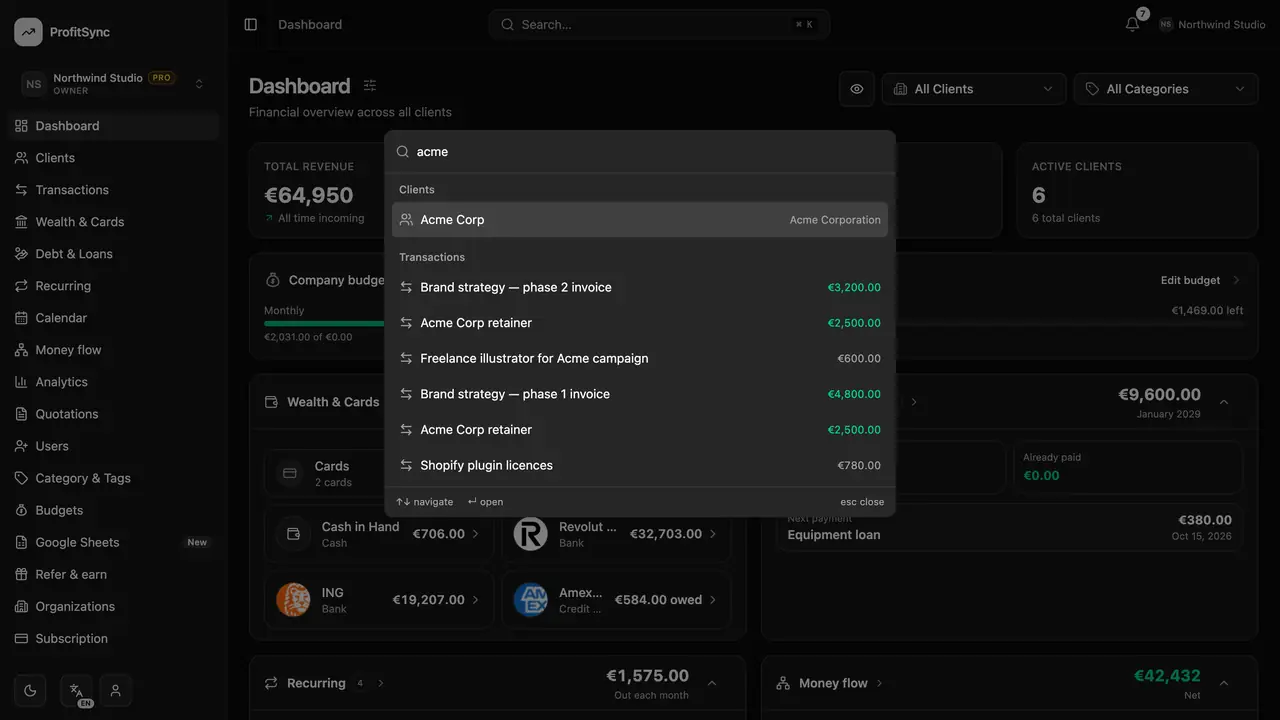
Task: Open Money flow in the sidebar
Action: [x=114, y=350]
